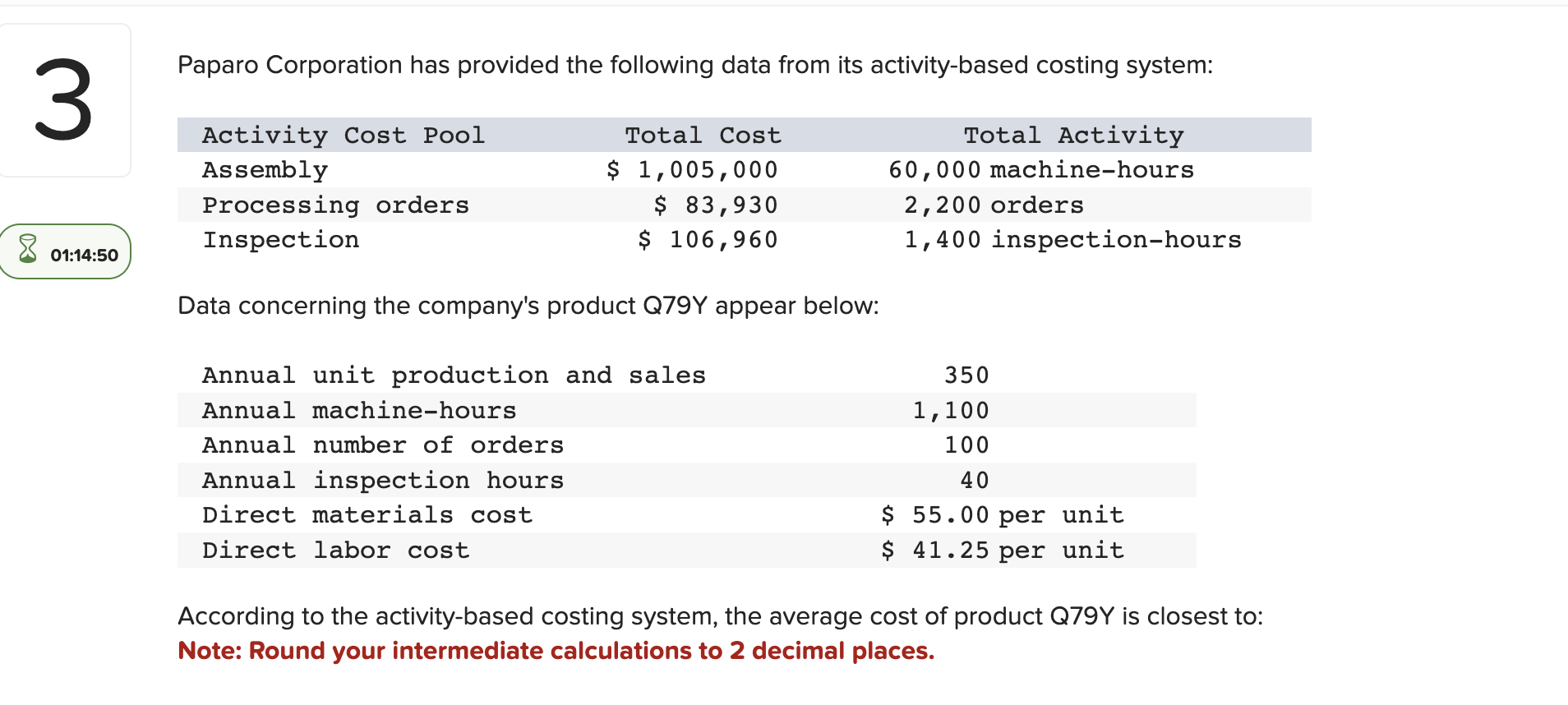Select the Paparo Corporation question text
Viewport: 1568px width, 705px height.
click(x=694, y=64)
